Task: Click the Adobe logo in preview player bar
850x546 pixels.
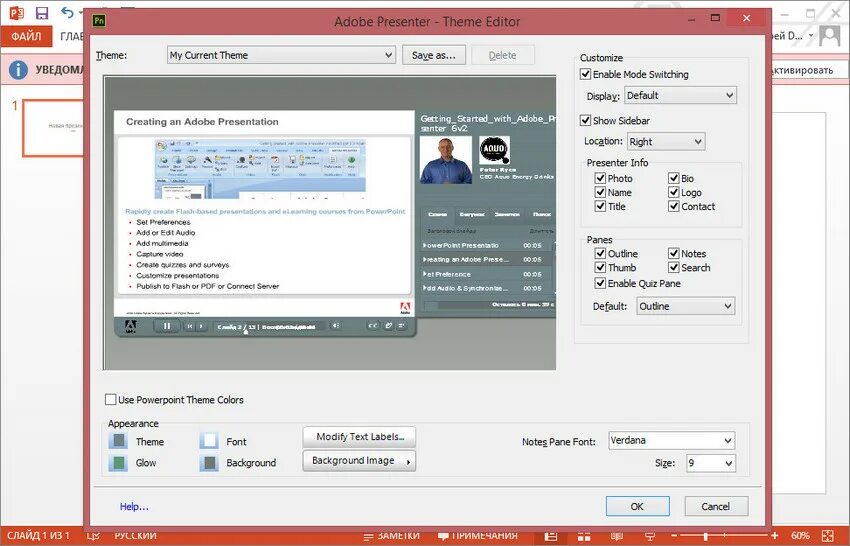Action: (x=130, y=326)
